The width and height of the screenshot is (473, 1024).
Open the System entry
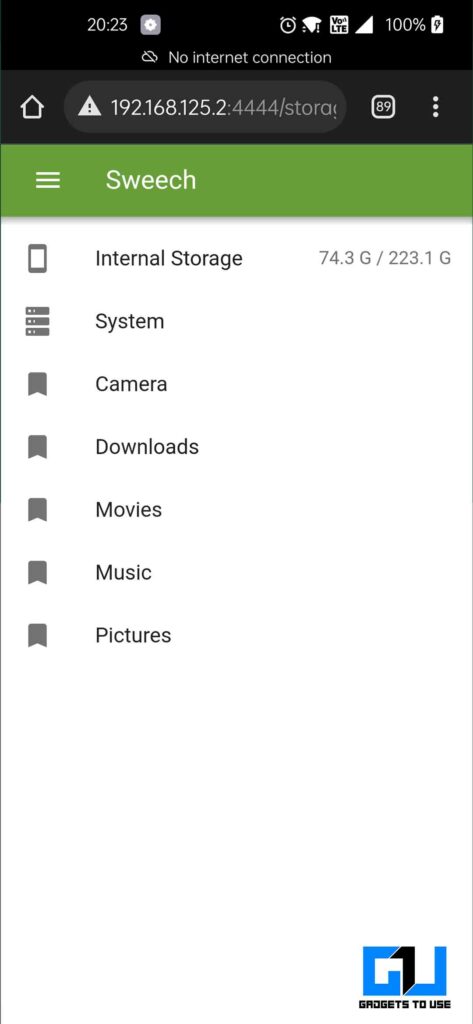pos(236,321)
